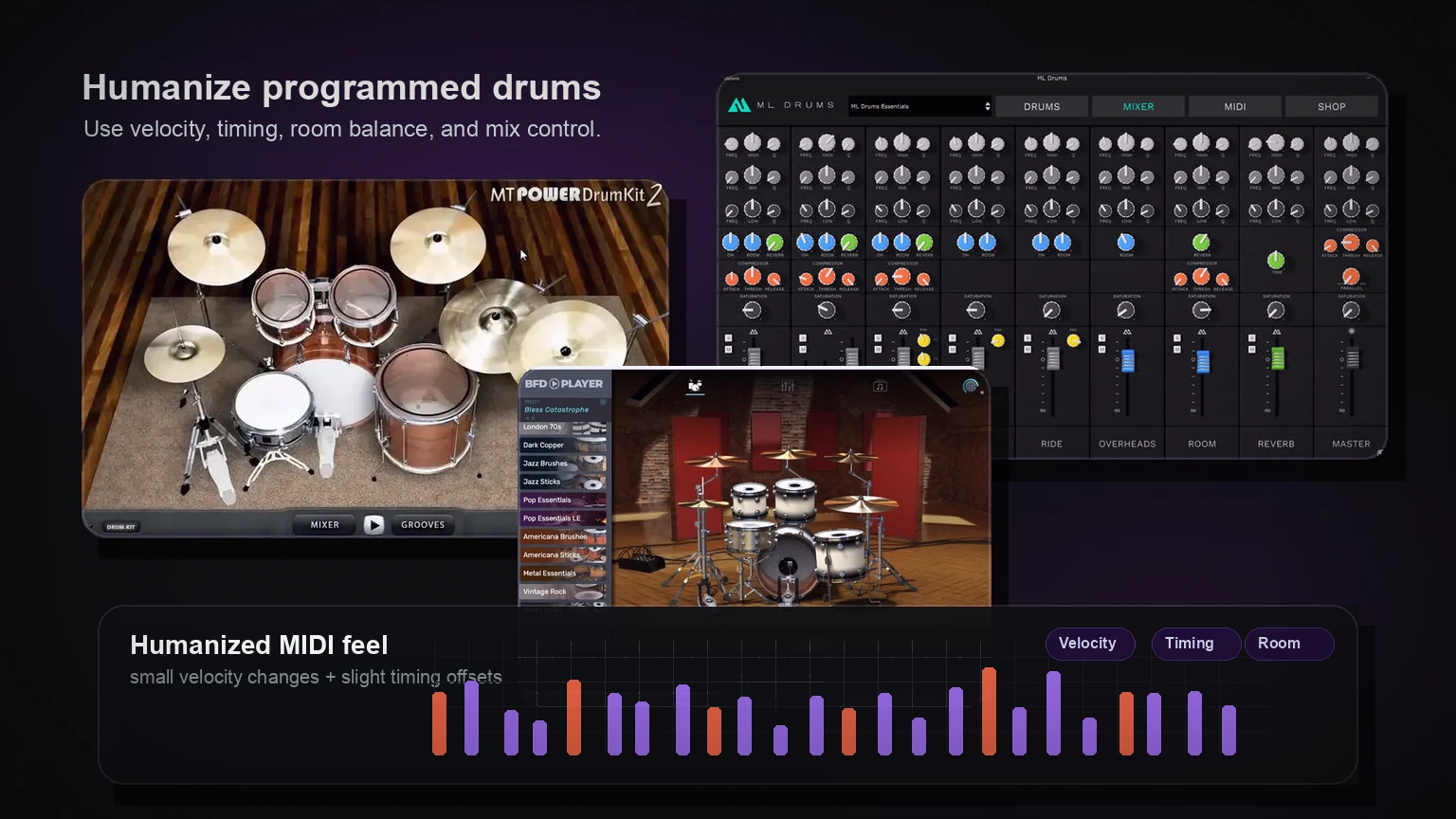Mute the Overheads channel
Viewport: 1456px width, 819px height.
1102,350
